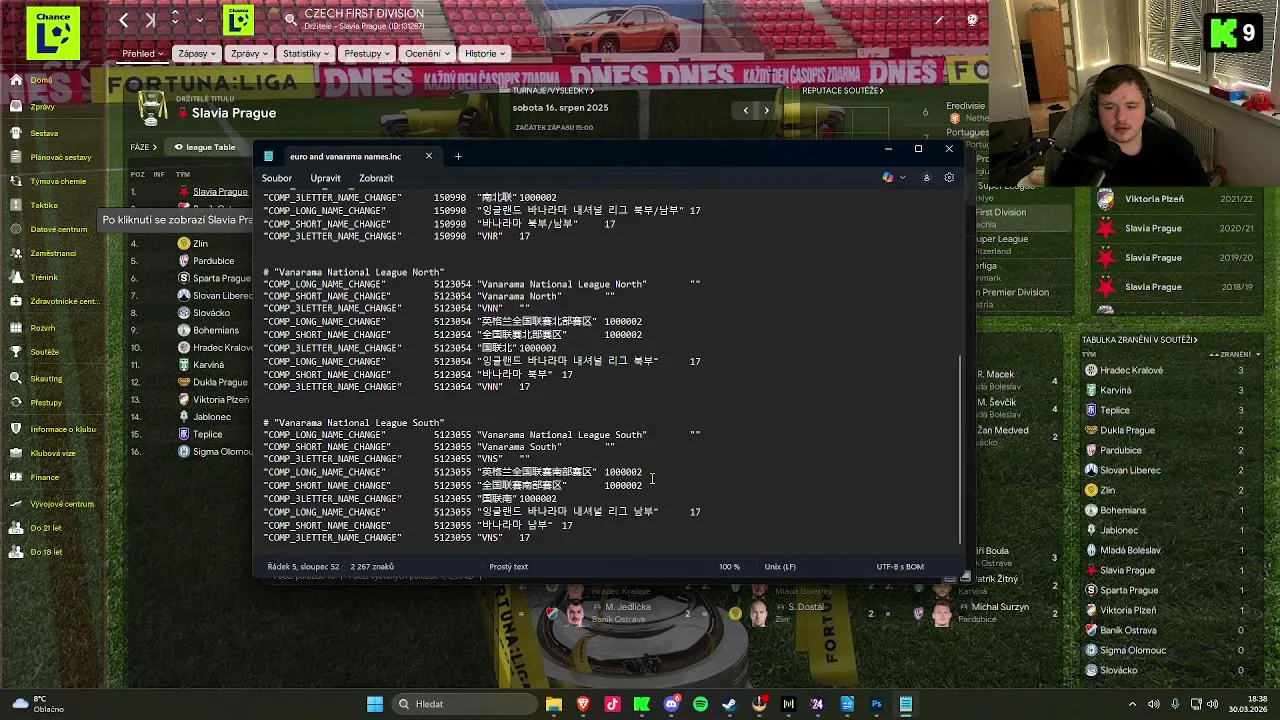The height and width of the screenshot is (720, 1280).
Task: Open Sparta Prague in league table
Action: 222,278
